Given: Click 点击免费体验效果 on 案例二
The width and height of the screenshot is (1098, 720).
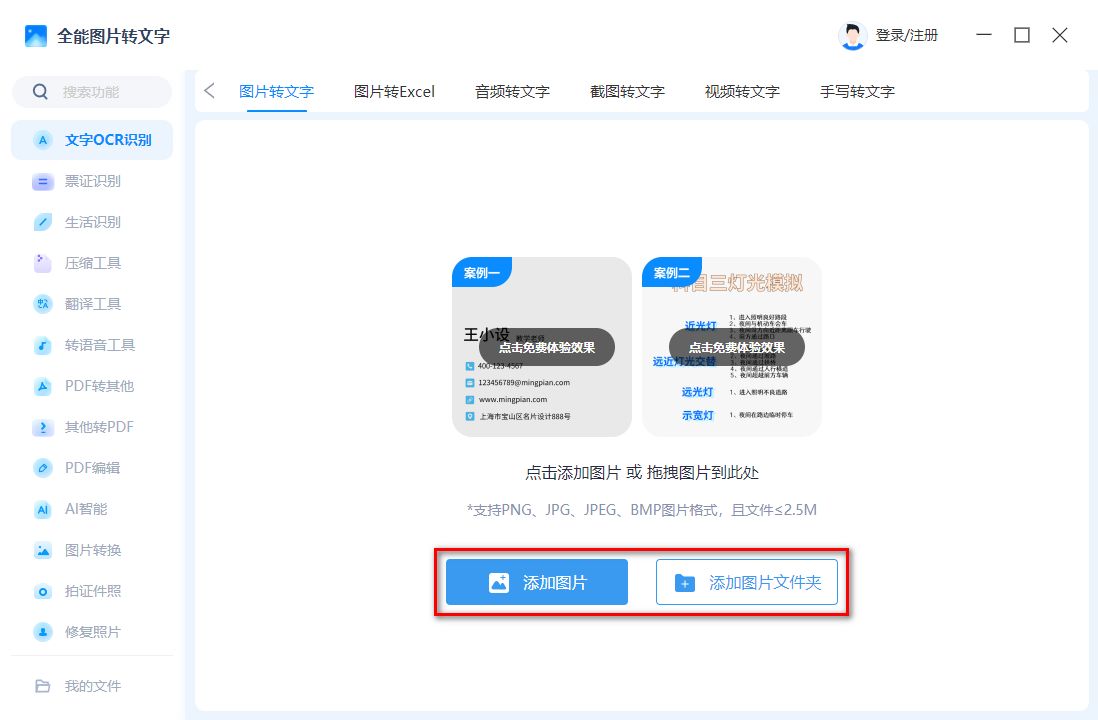Looking at the screenshot, I should point(737,347).
